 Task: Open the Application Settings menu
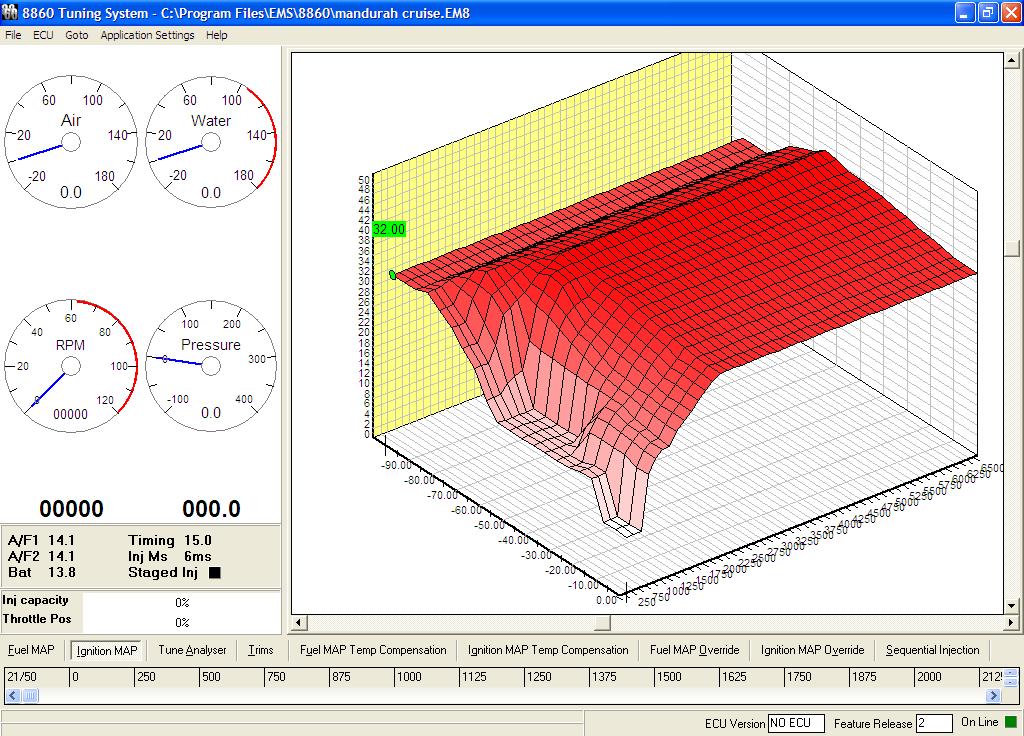pyautogui.click(x=147, y=35)
